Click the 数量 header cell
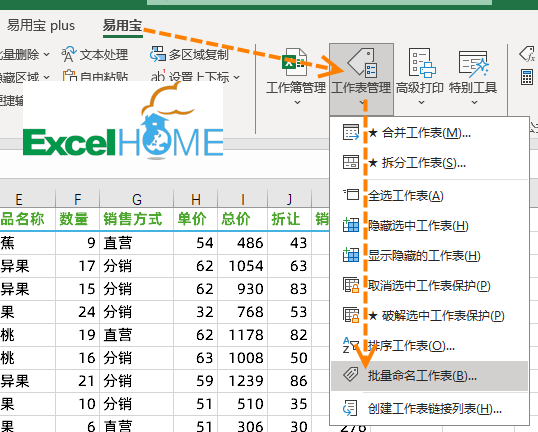538x432 pixels. pyautogui.click(x=78, y=219)
